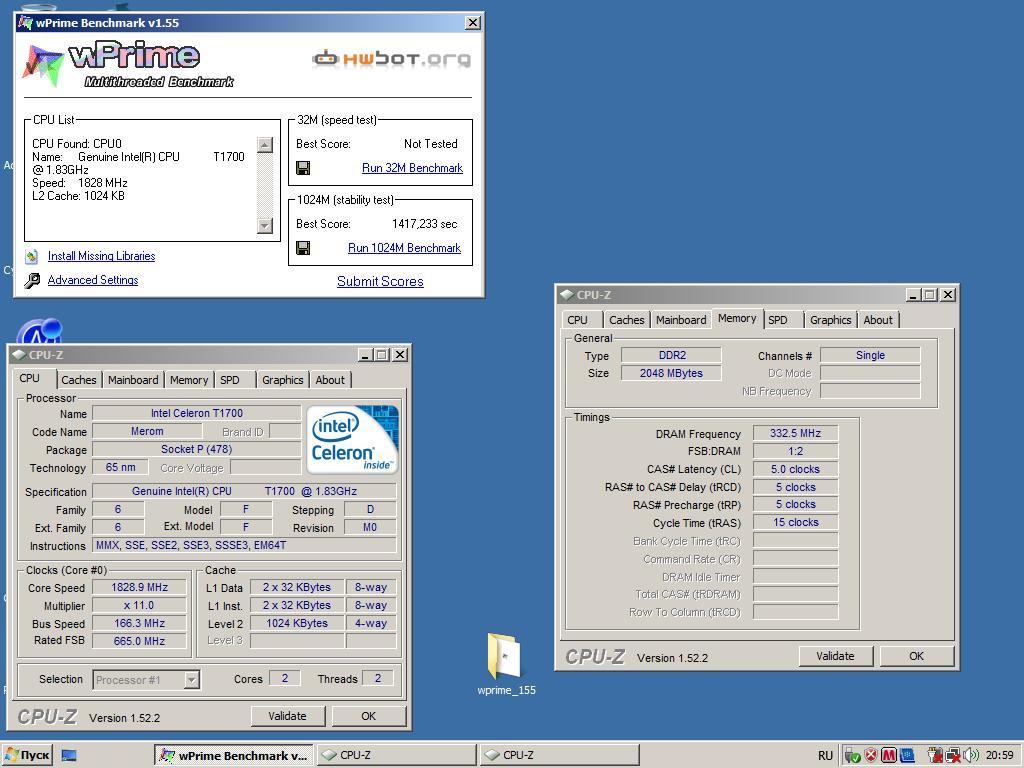
Task: Click the Name field Intel Celeron T1700
Action: [197, 413]
